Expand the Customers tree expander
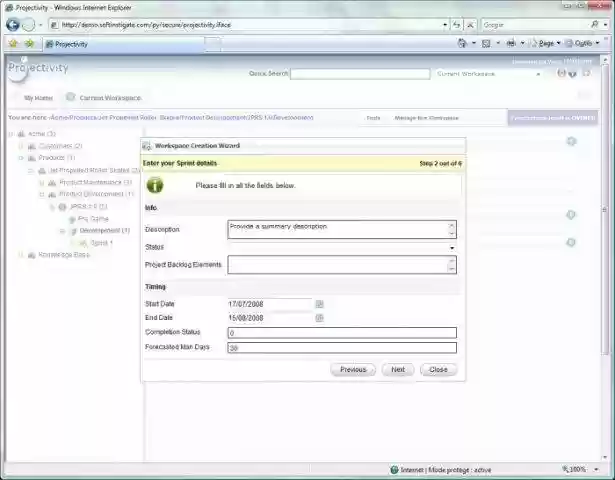Image resolution: width=615 pixels, height=480 pixels. coord(21,146)
